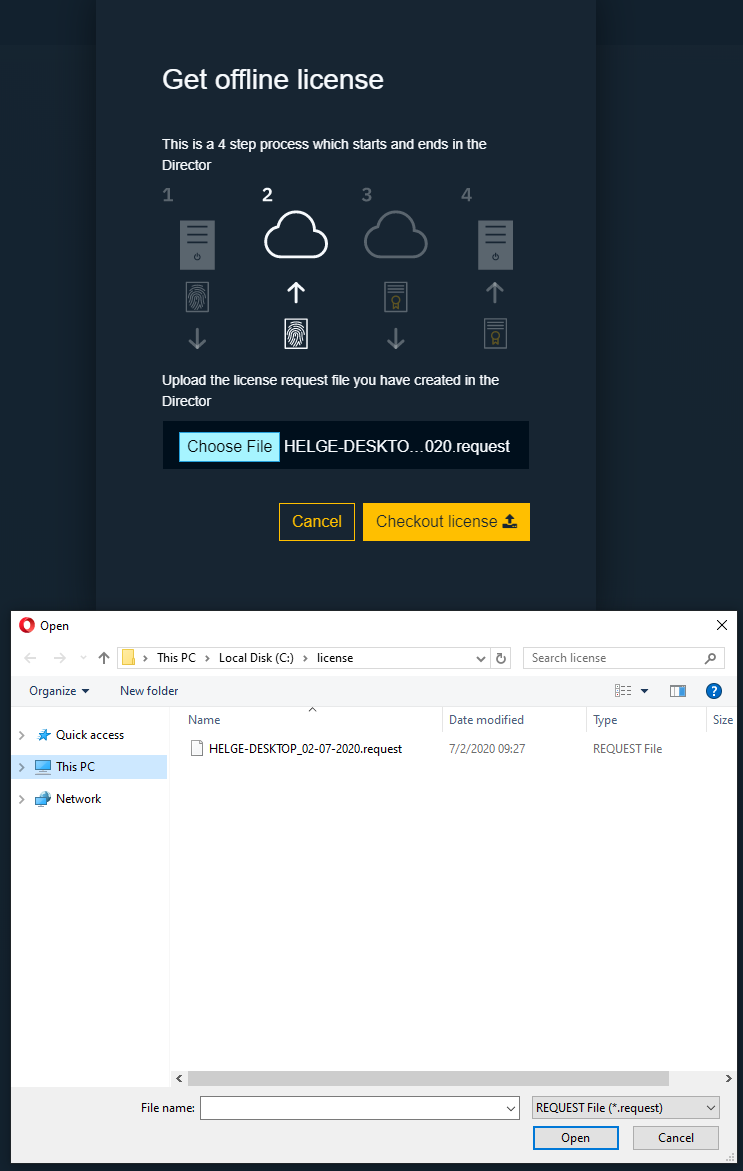Click the horizontal scrollbar in file list
The width and height of the screenshot is (743, 1171).
click(x=428, y=1078)
